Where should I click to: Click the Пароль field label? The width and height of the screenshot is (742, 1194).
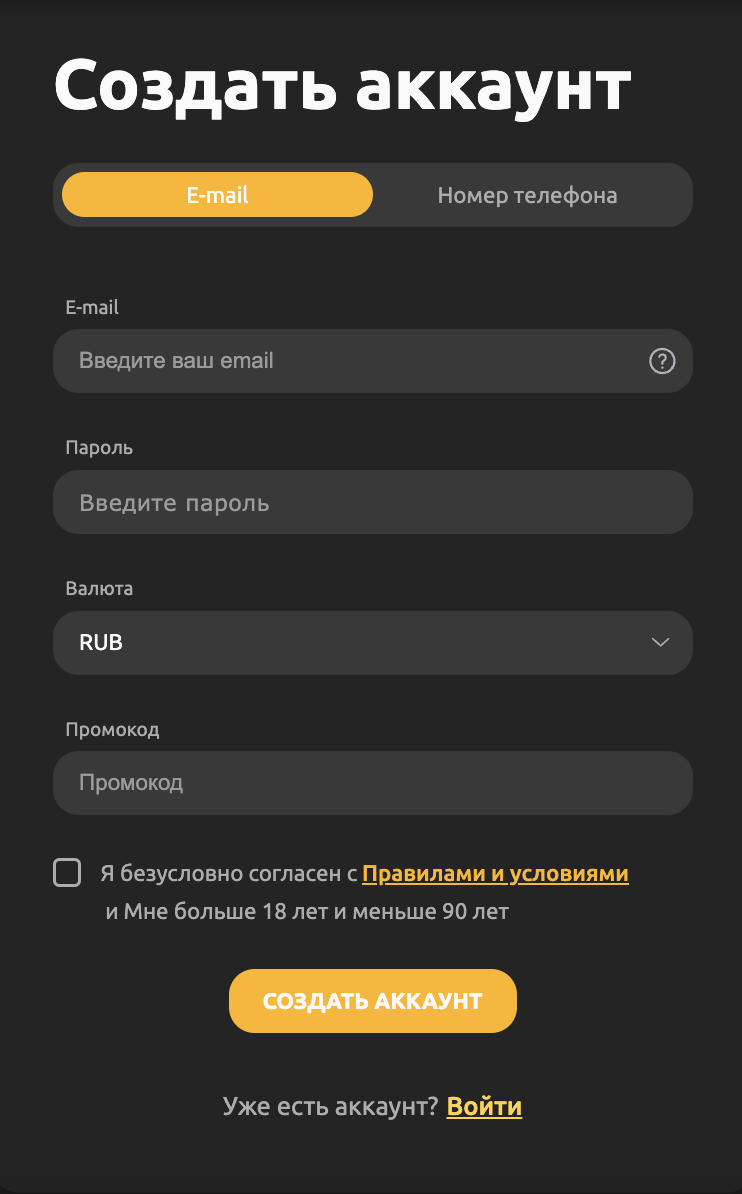(99, 447)
